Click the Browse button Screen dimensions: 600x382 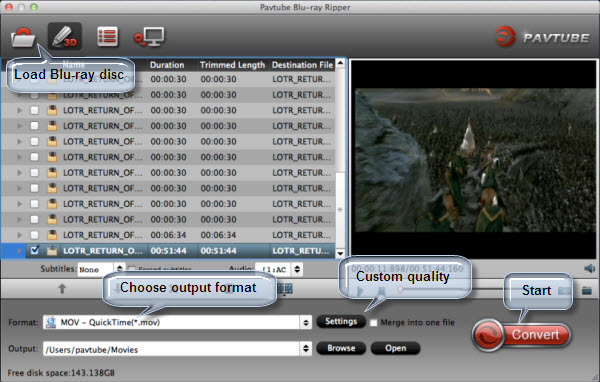341,348
